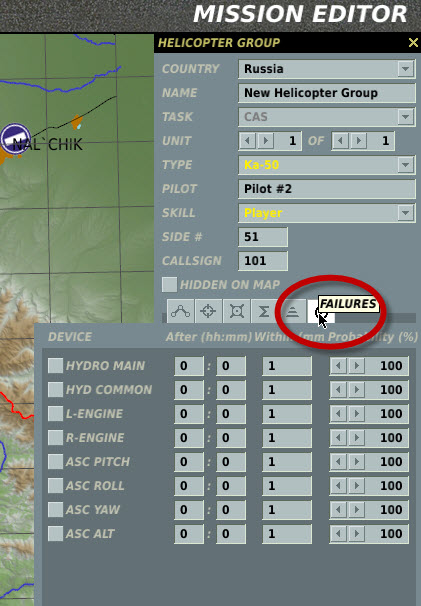Decrease OF unit count with left arrow
Image resolution: width=421 pixels, height=606 pixels.
tap(340, 141)
